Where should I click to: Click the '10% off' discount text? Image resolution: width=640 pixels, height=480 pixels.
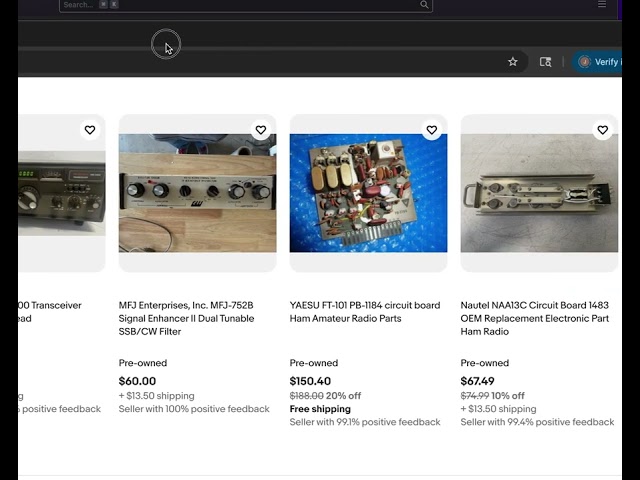pos(508,396)
